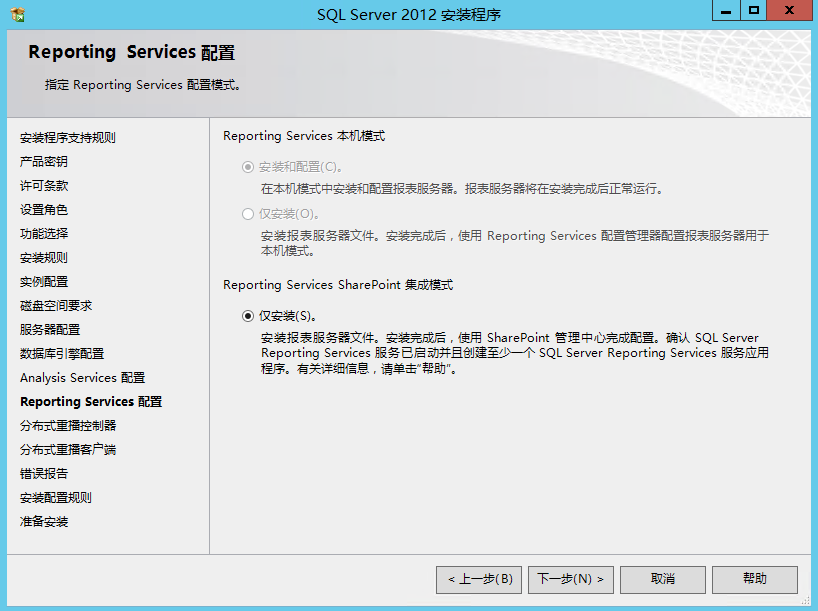The height and width of the screenshot is (611, 818).
Task: Click 分布式重播客户端 in step list
Action: (x=68, y=450)
